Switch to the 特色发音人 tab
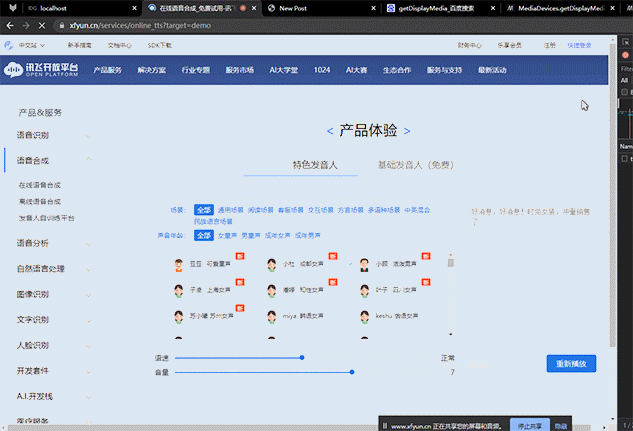Viewport: 633px width, 431px height. (315, 165)
